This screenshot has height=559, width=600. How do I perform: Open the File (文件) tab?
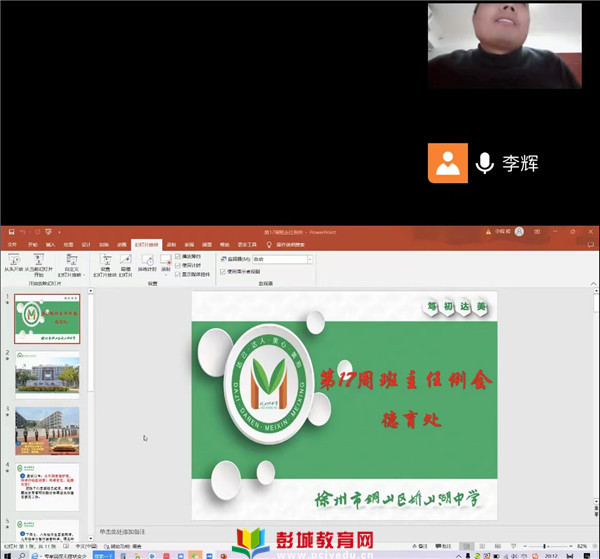coord(12,244)
